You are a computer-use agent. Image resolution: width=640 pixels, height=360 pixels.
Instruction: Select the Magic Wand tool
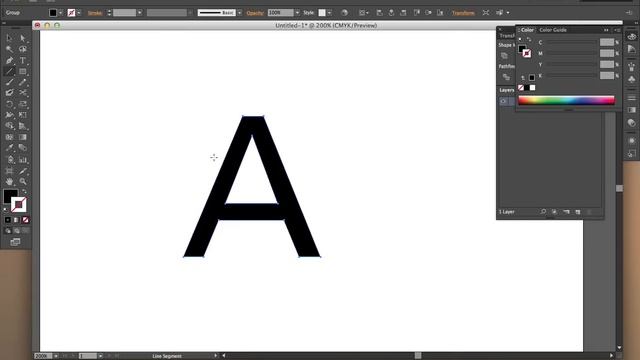(9, 49)
